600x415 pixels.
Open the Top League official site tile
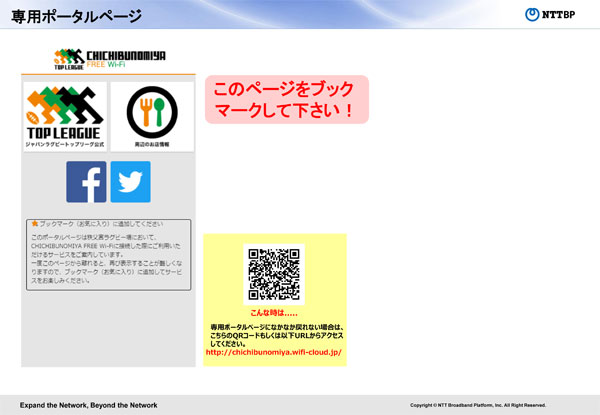65,117
